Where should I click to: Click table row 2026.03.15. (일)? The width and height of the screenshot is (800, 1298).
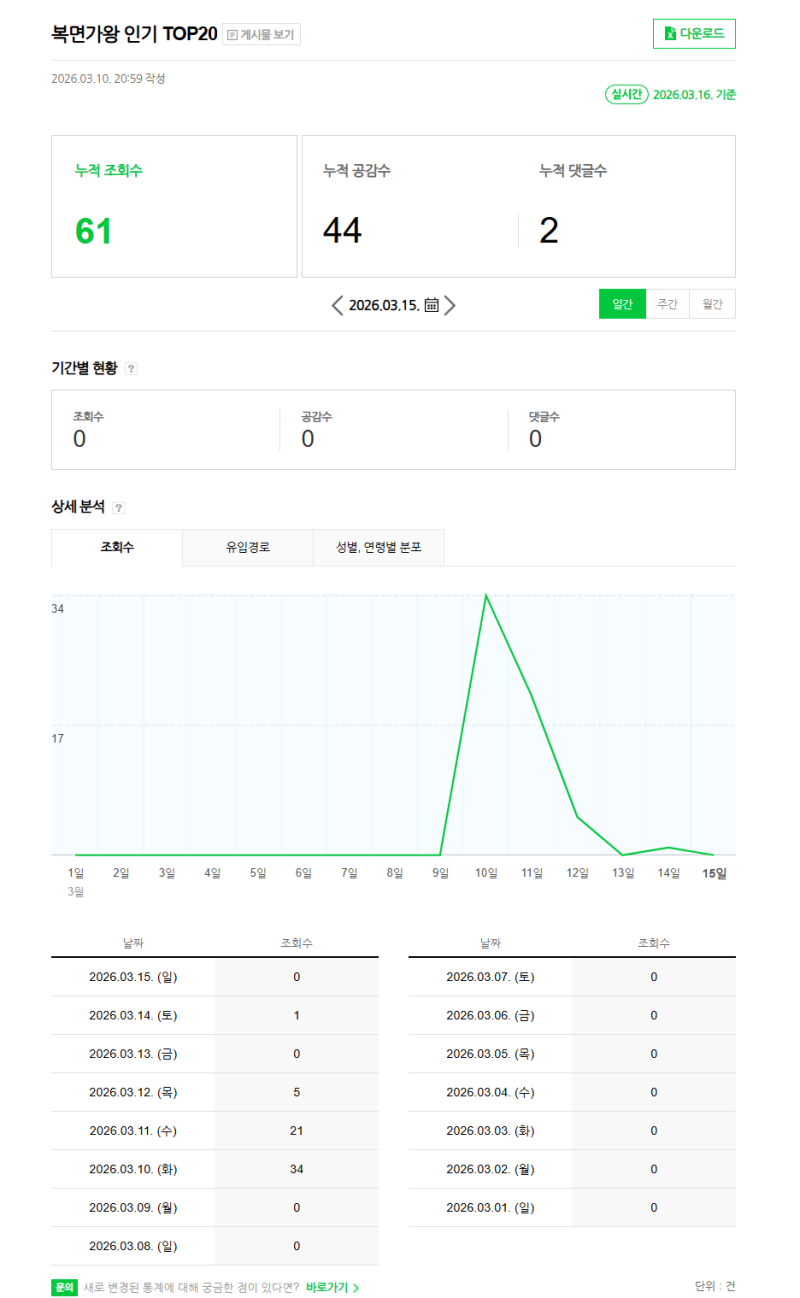pyautogui.click(x=215, y=977)
